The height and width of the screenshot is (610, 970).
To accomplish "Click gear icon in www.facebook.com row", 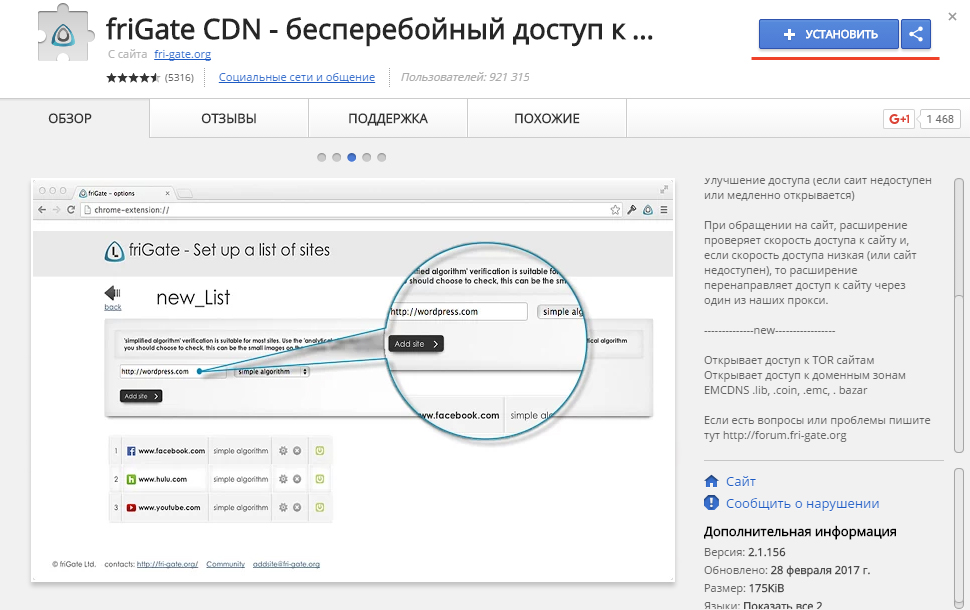I will click(283, 450).
